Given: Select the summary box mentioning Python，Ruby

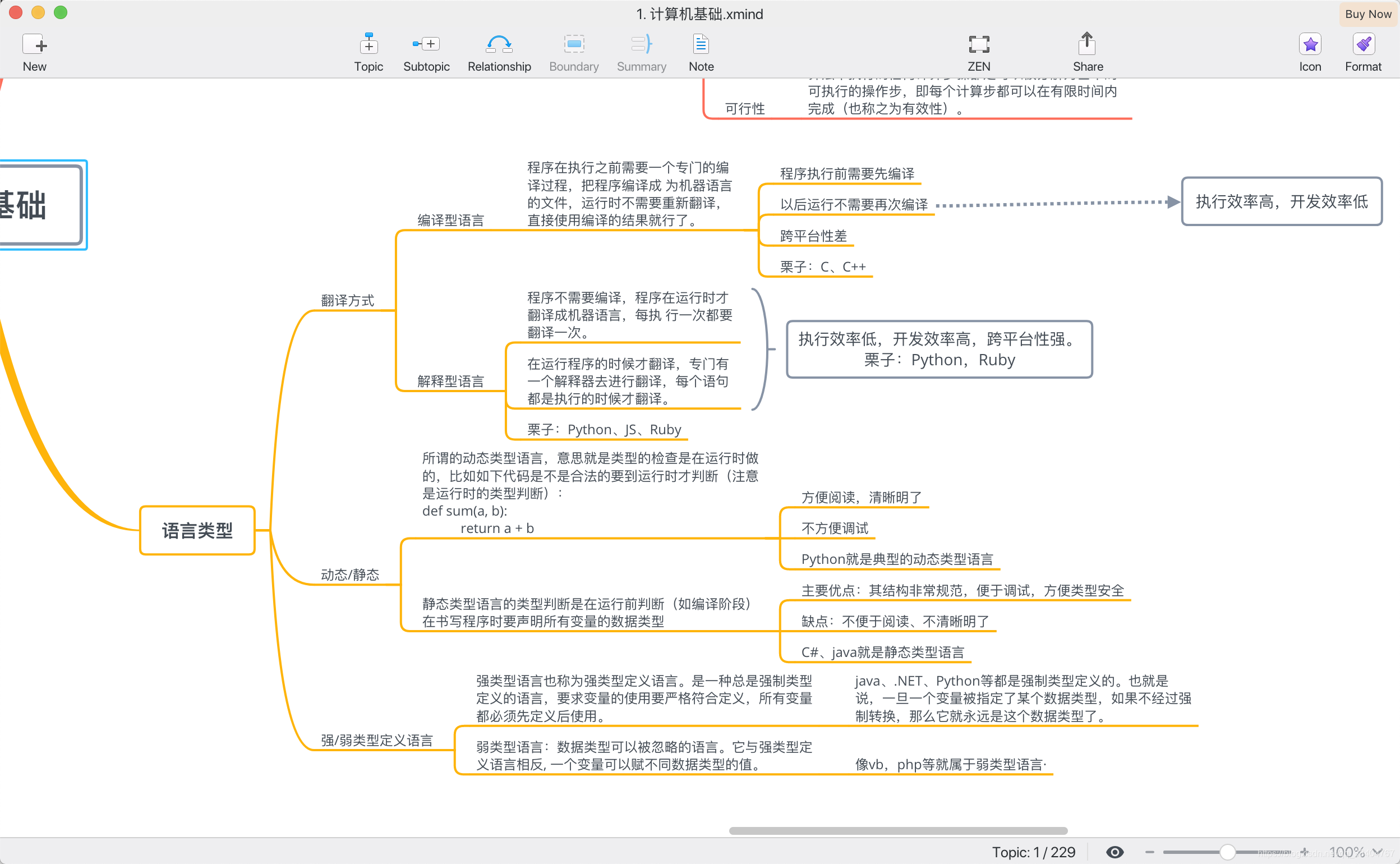Looking at the screenshot, I should 939,349.
